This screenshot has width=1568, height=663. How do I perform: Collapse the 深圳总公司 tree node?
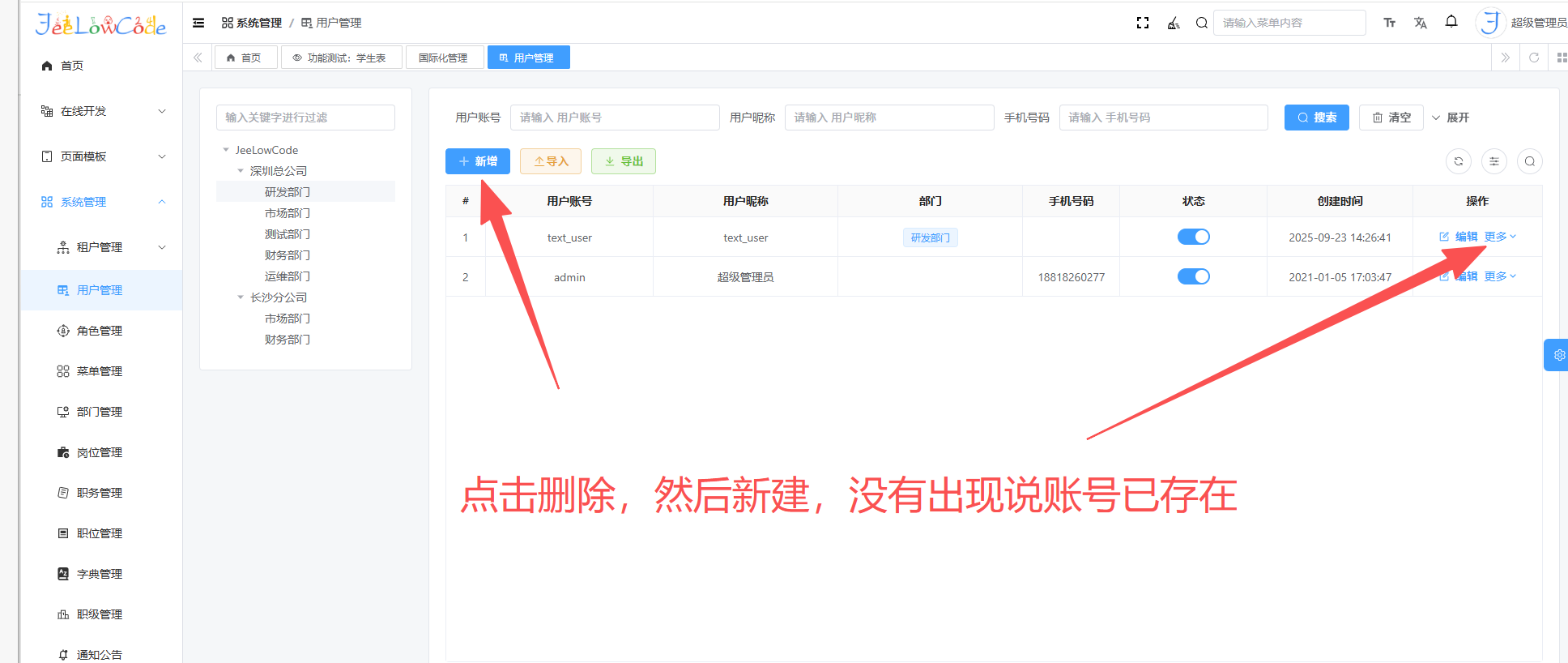[241, 171]
